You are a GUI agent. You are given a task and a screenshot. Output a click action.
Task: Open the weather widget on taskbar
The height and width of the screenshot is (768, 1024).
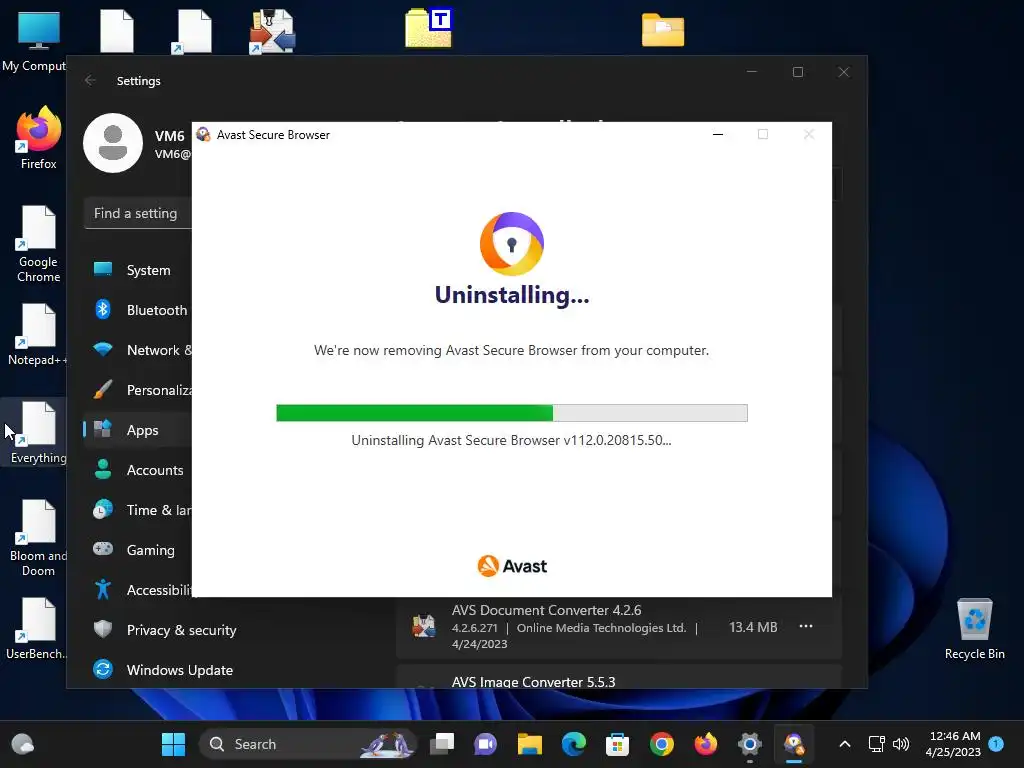pos(23,744)
